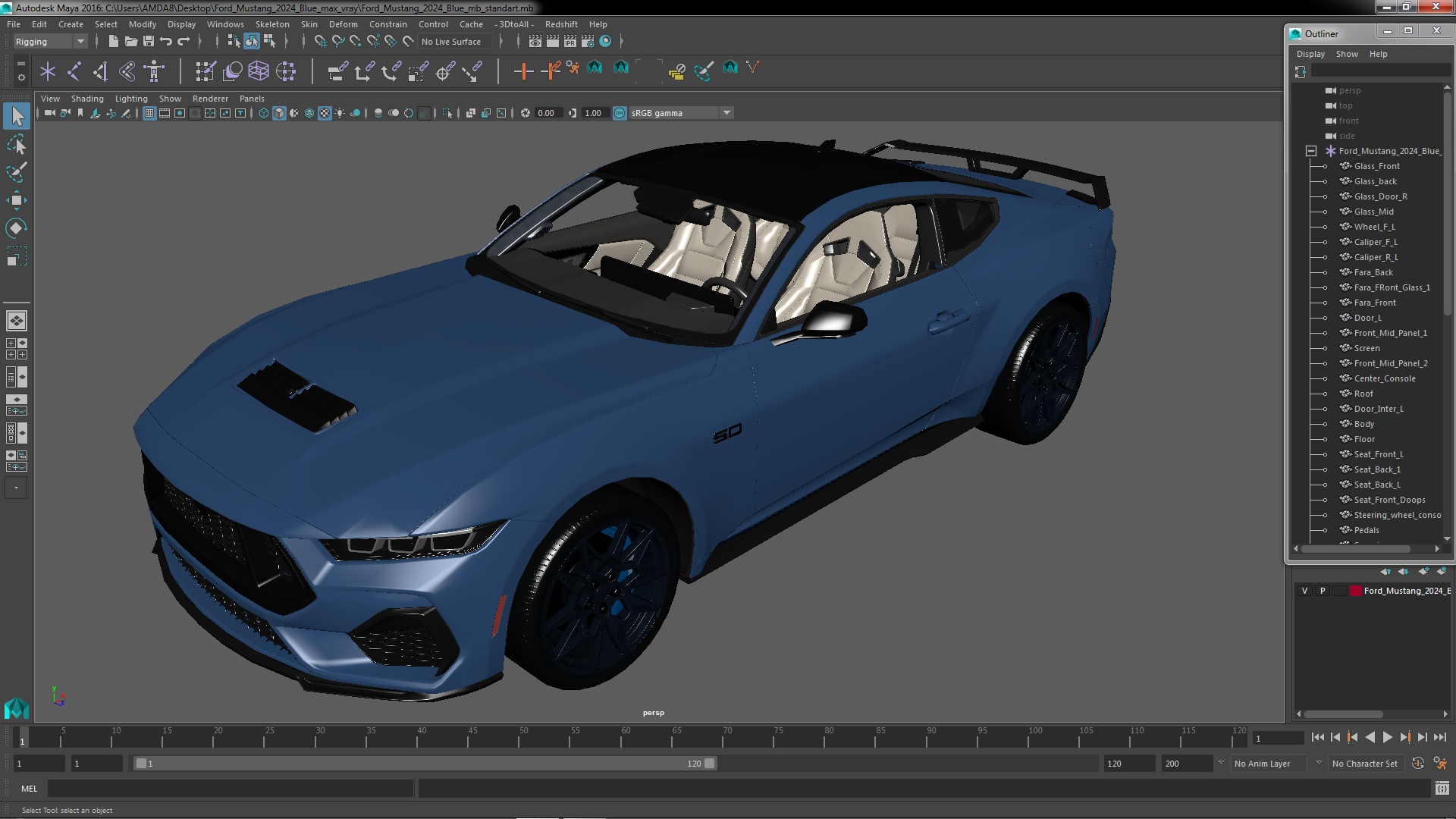This screenshot has width=1456, height=819.
Task: Open the HumanIK skeleton shelf icon
Action: pos(154,71)
